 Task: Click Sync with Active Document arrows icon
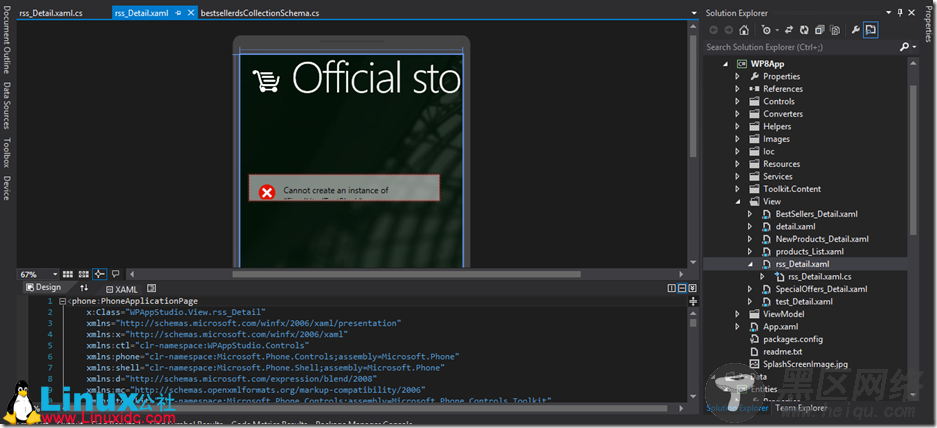click(x=789, y=30)
